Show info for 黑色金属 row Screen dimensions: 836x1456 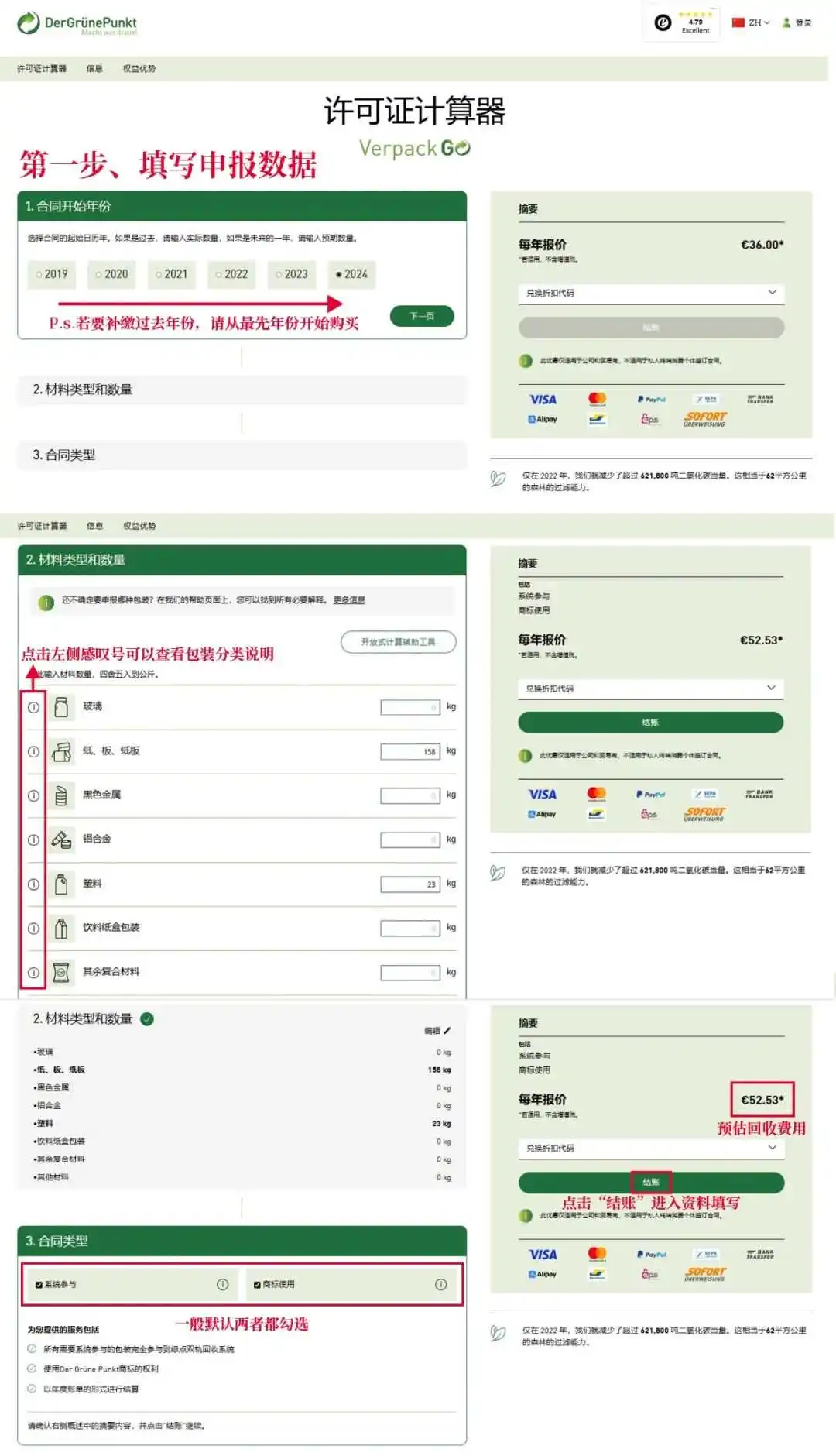click(x=33, y=795)
